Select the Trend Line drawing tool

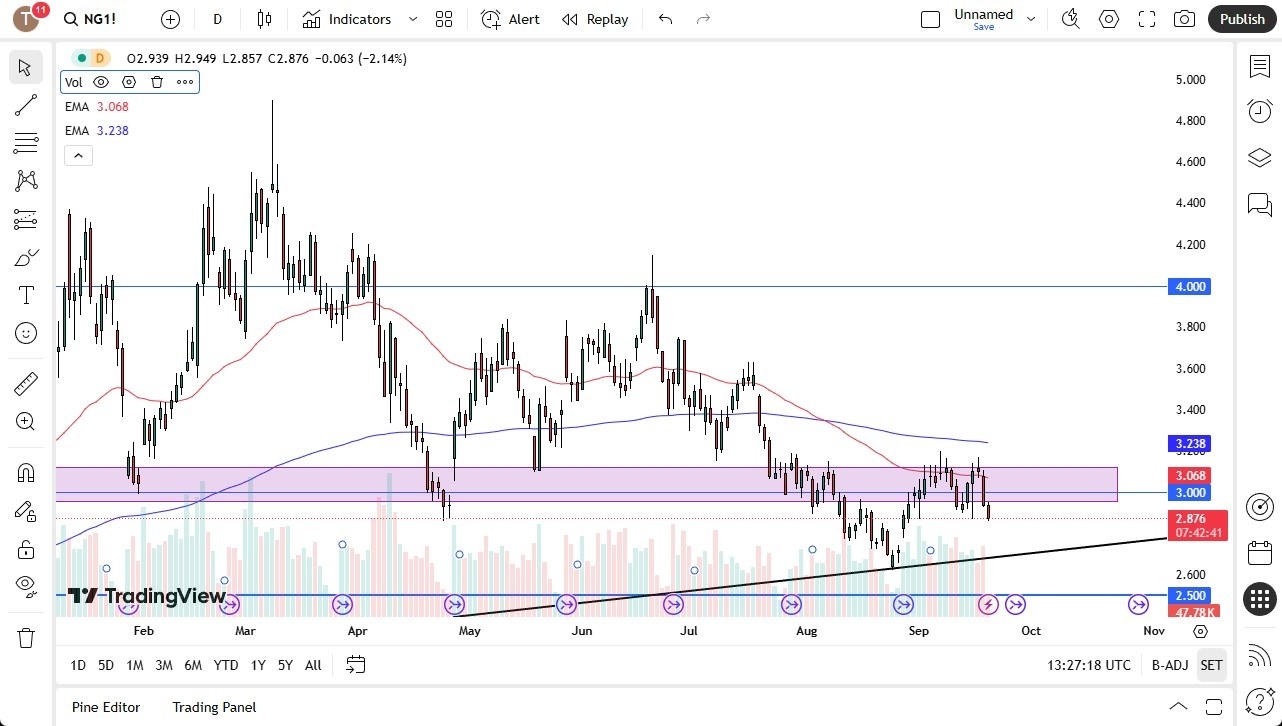(x=26, y=105)
